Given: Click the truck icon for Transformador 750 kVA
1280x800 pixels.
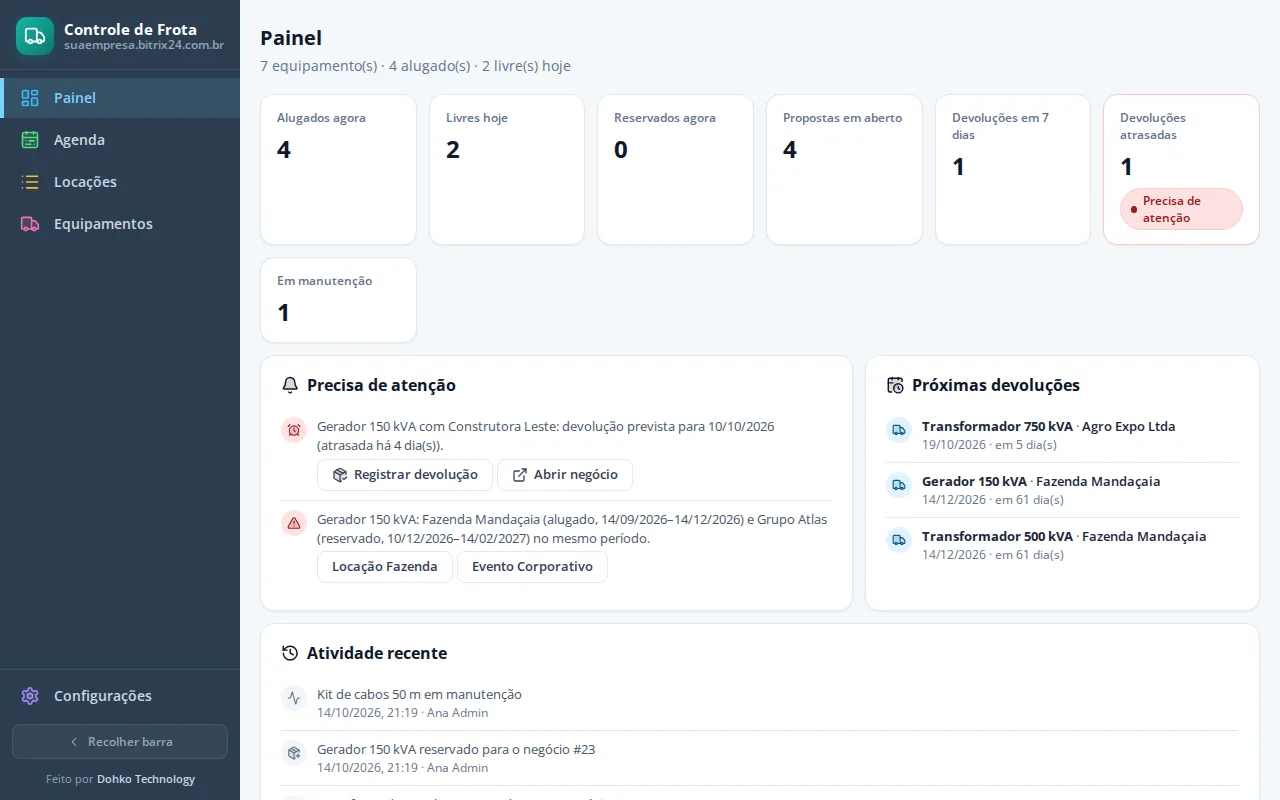Looking at the screenshot, I should point(899,430).
